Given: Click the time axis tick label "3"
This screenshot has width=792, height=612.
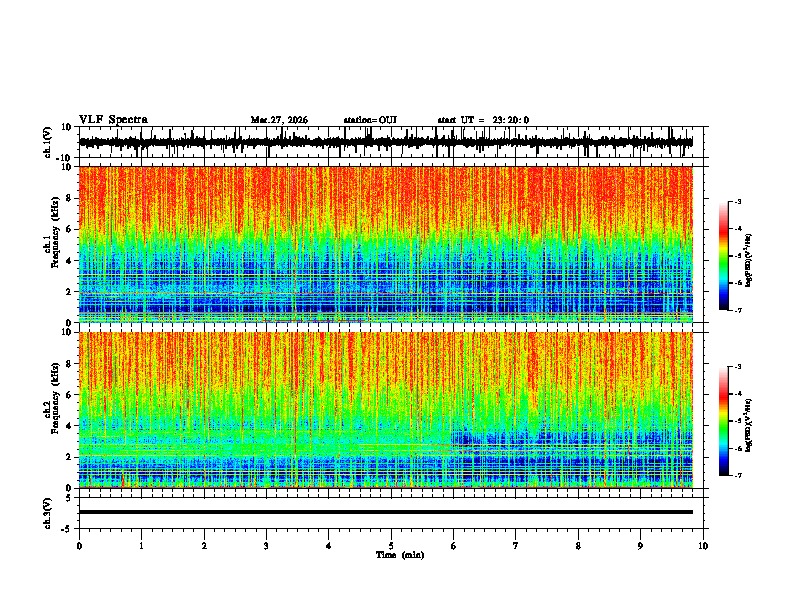Looking at the screenshot, I should (x=266, y=546).
